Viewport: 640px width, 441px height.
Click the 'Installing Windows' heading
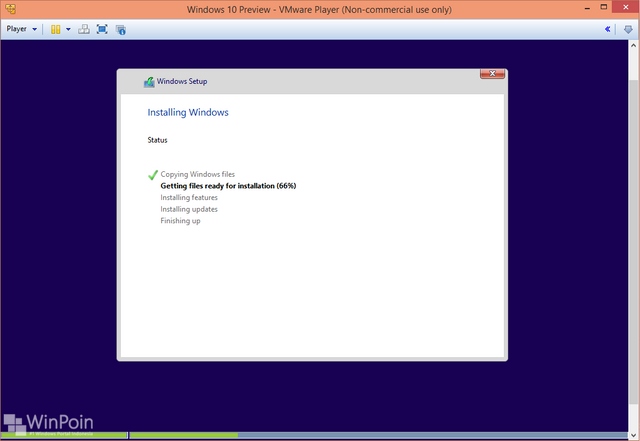pyautogui.click(x=188, y=112)
